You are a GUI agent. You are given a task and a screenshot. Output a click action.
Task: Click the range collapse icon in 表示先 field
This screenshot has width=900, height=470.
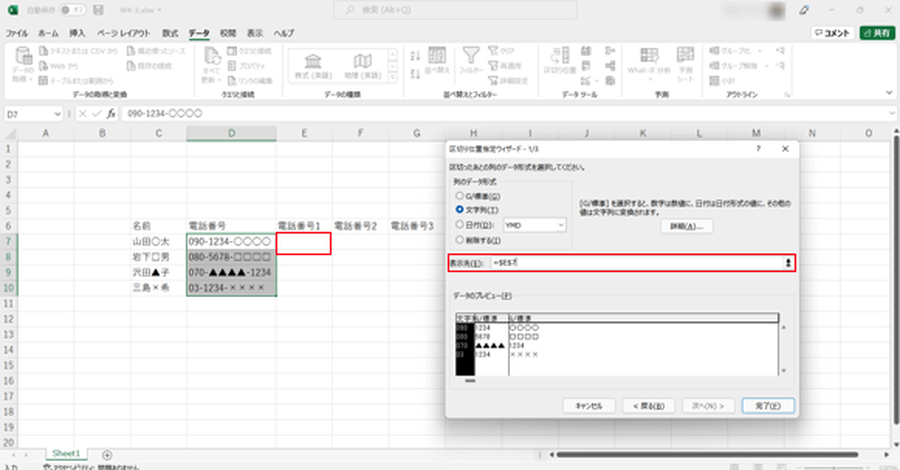click(788, 262)
